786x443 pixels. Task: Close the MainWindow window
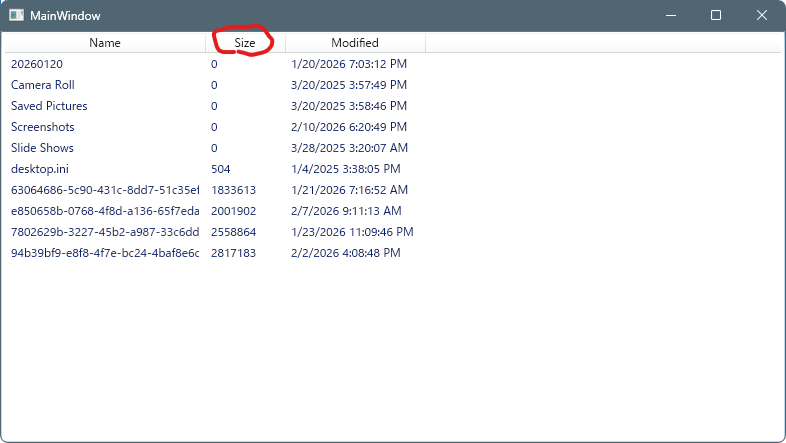762,16
